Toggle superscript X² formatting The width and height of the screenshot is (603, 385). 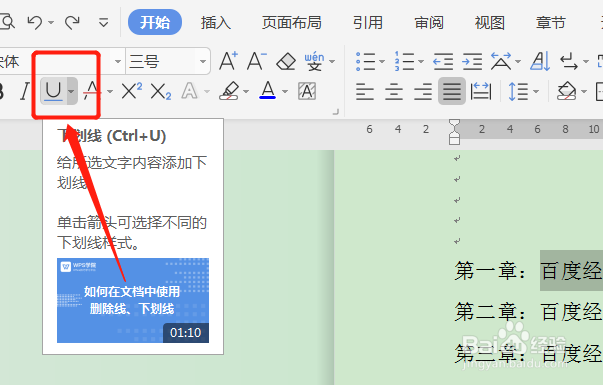[x=132, y=91]
